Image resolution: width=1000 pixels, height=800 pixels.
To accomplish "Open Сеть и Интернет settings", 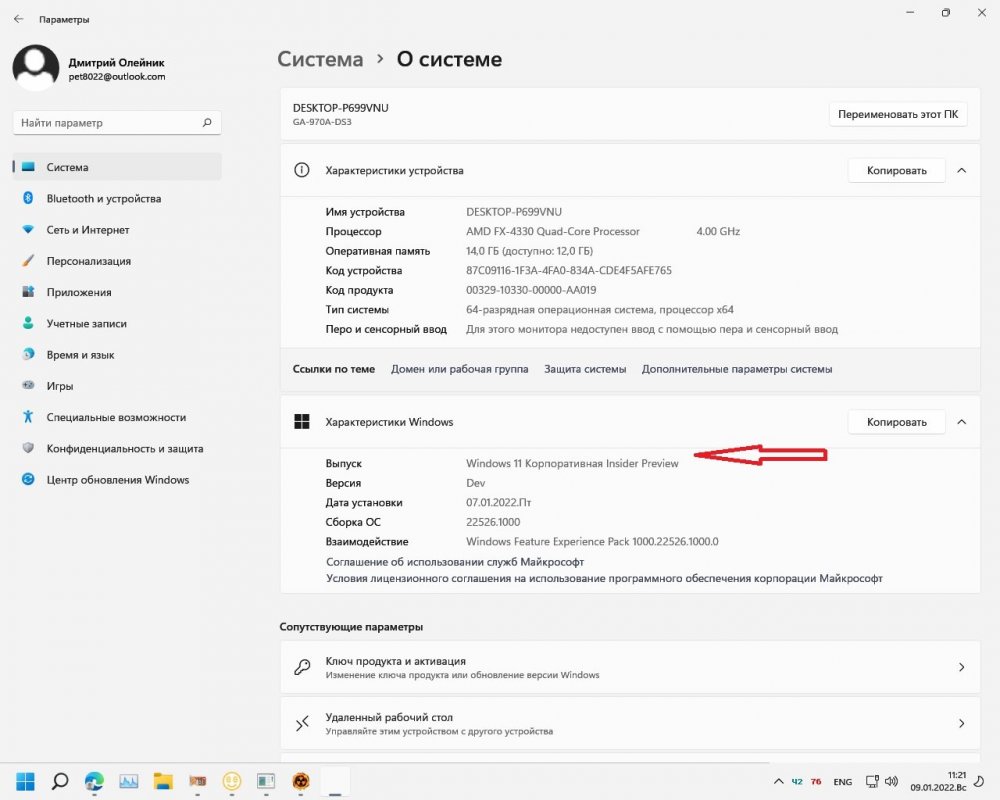I will click(x=117, y=230).
